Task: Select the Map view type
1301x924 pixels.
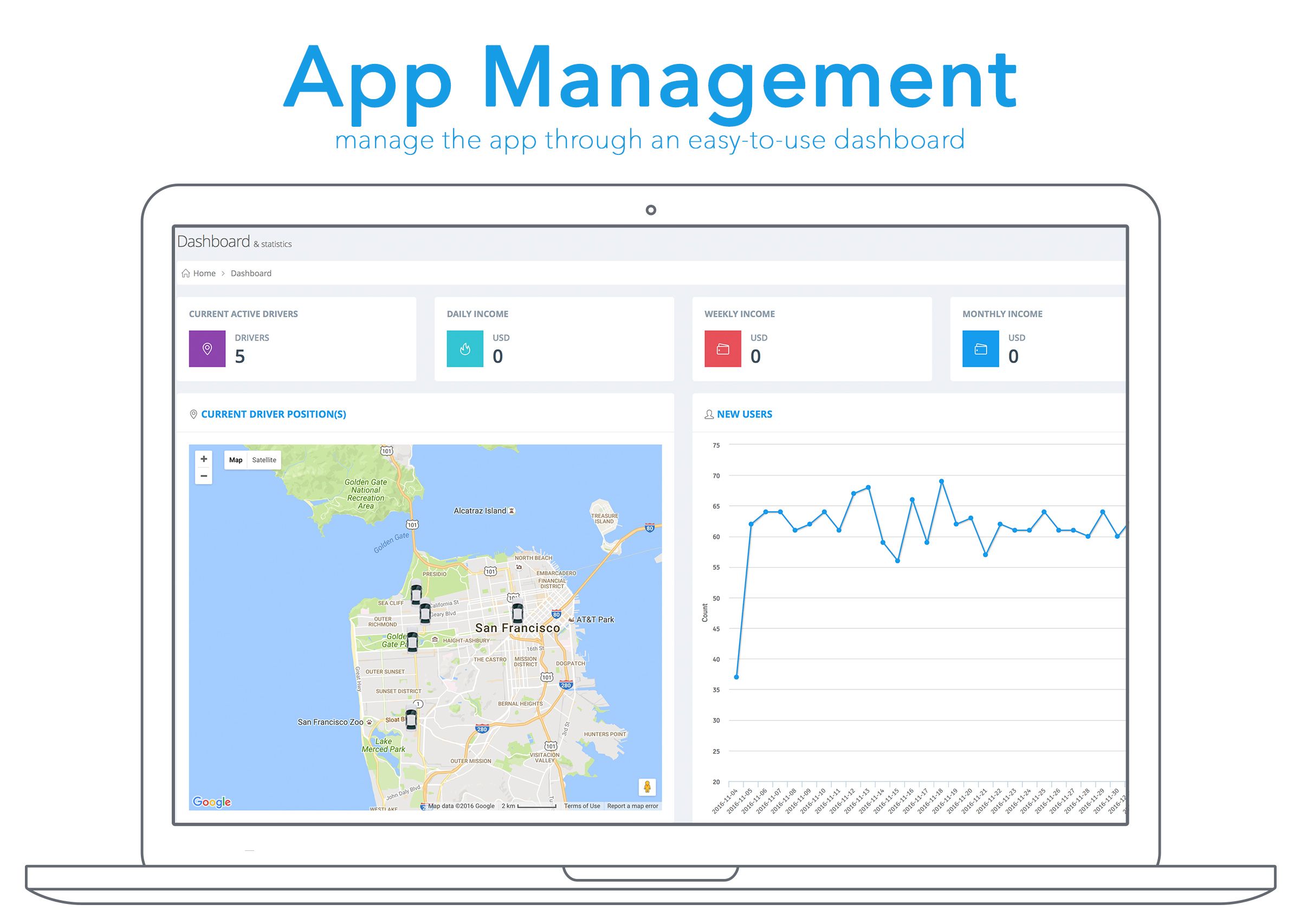Action: coord(236,460)
